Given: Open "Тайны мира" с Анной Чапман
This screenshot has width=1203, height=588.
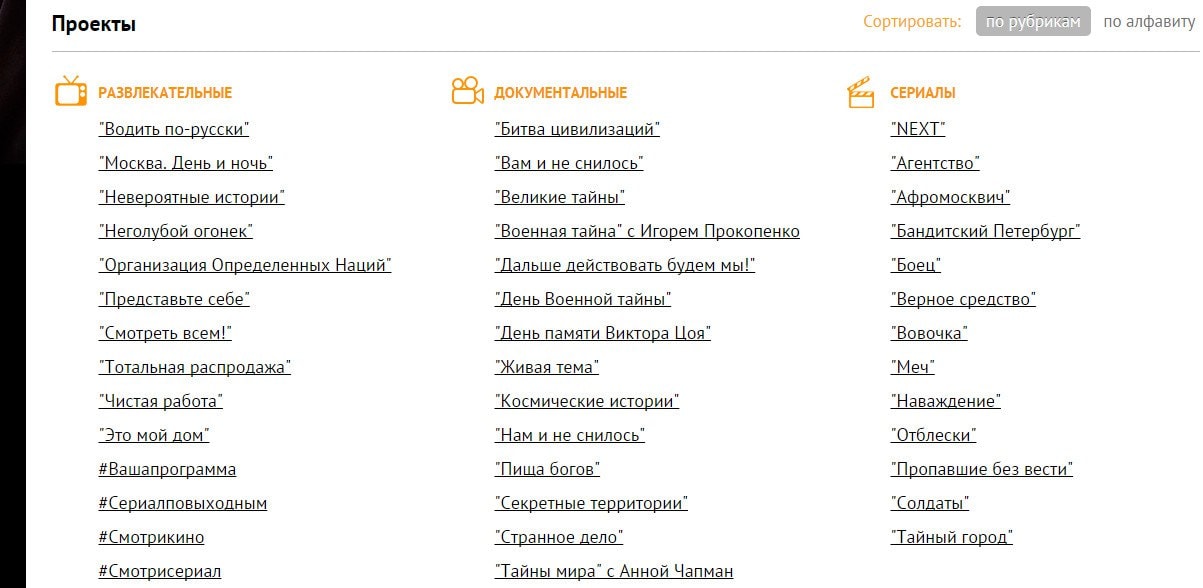Looking at the screenshot, I should 613,571.
